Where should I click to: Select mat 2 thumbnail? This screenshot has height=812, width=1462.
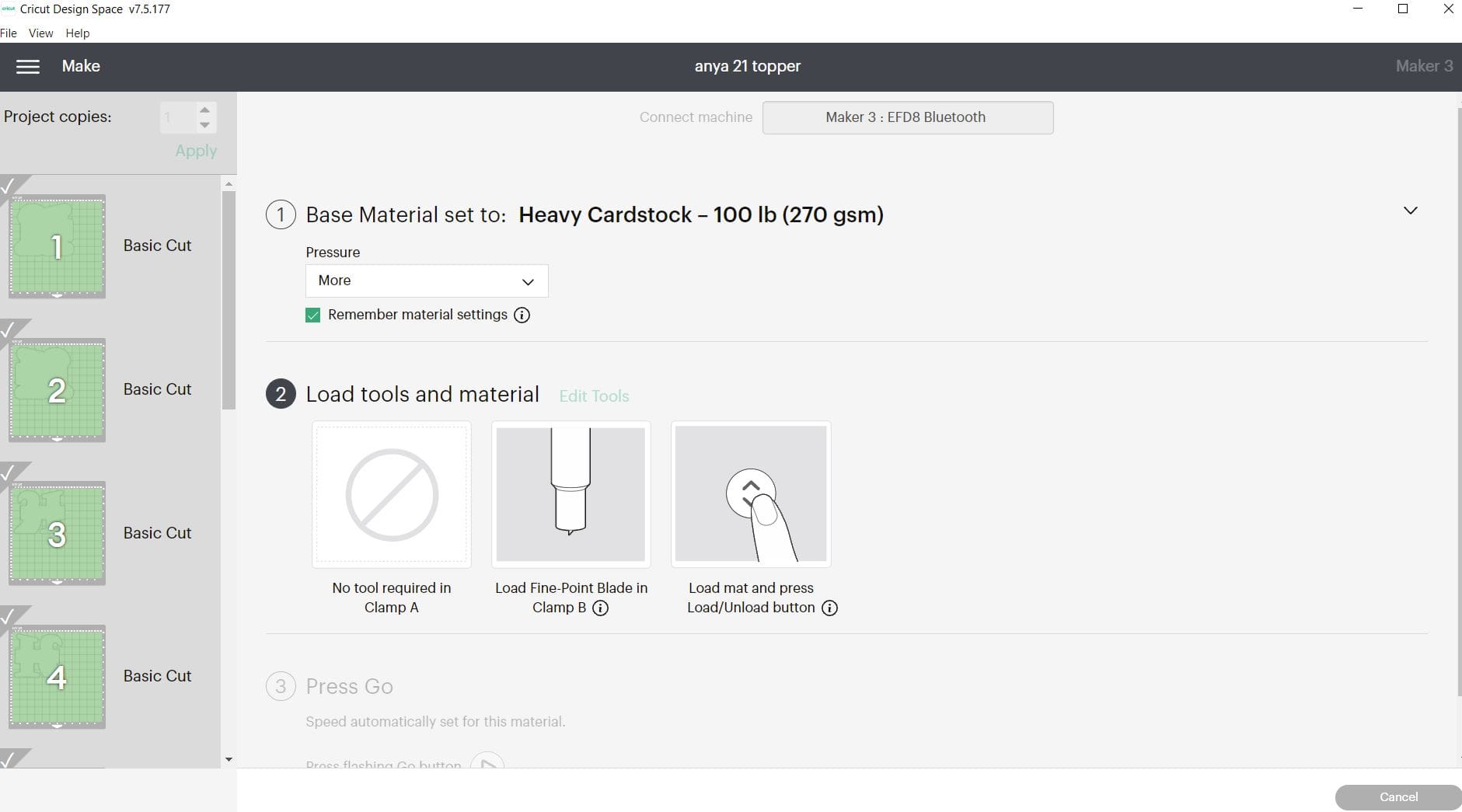[x=57, y=390]
